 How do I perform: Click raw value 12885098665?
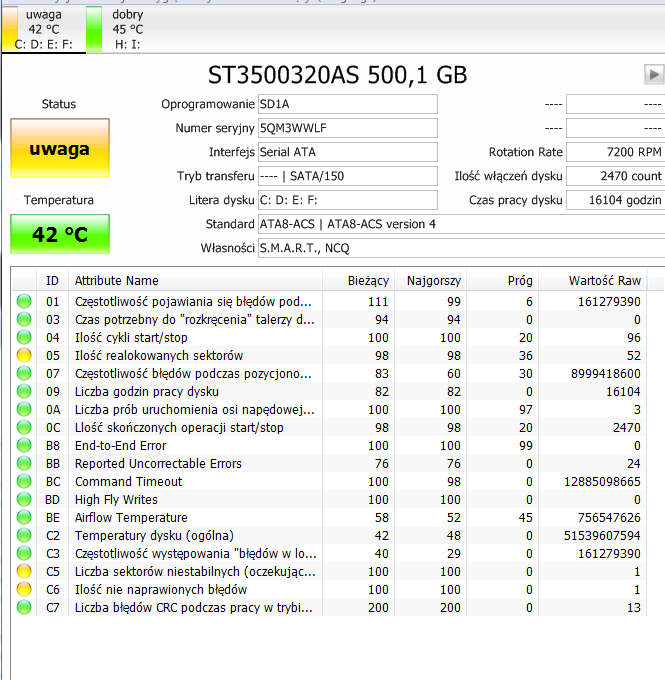602,481
